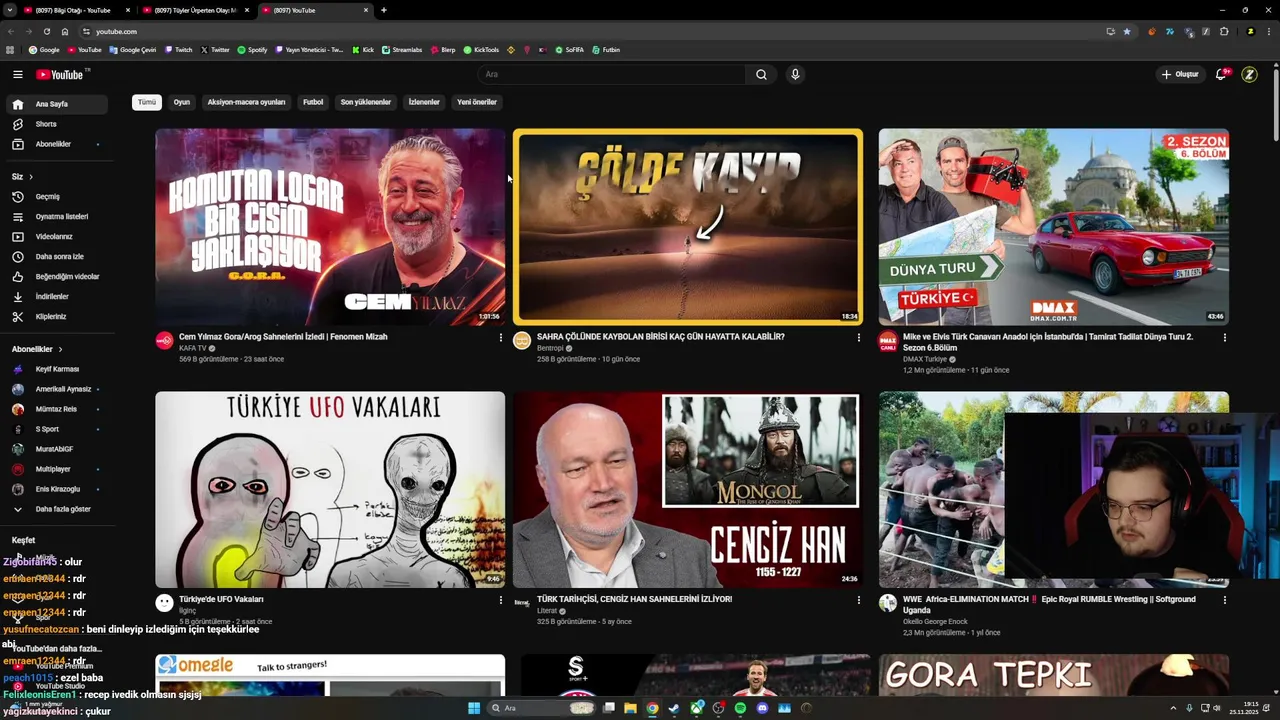The image size is (1280, 720).
Task: Open Oynatma listeleri
Action: pyautogui.click(x=57, y=217)
